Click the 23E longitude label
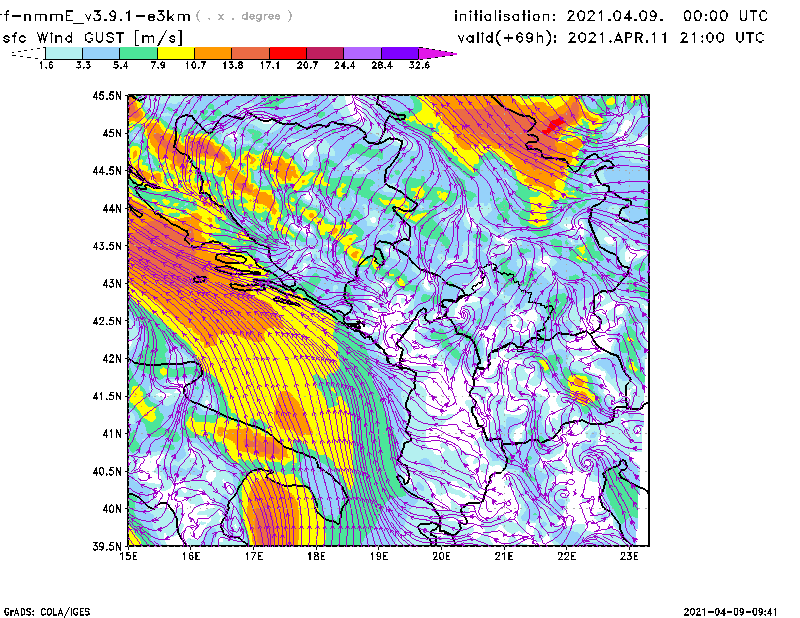 click(629, 556)
